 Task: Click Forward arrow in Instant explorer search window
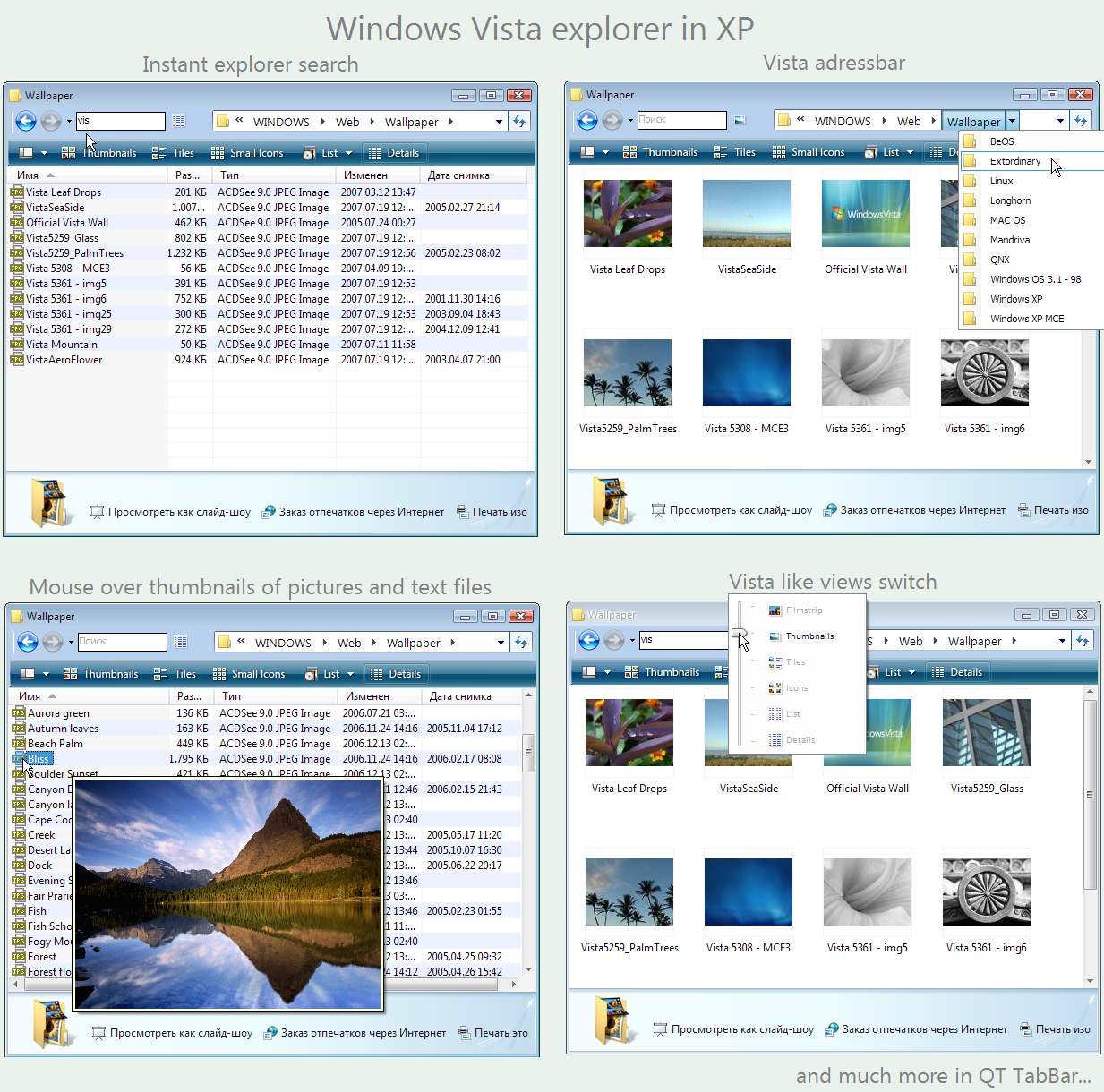(51, 121)
